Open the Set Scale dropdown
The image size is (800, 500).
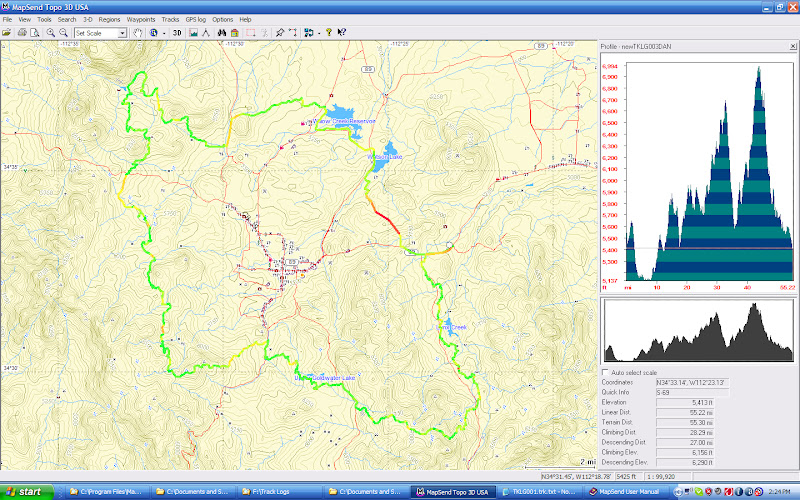coord(122,33)
